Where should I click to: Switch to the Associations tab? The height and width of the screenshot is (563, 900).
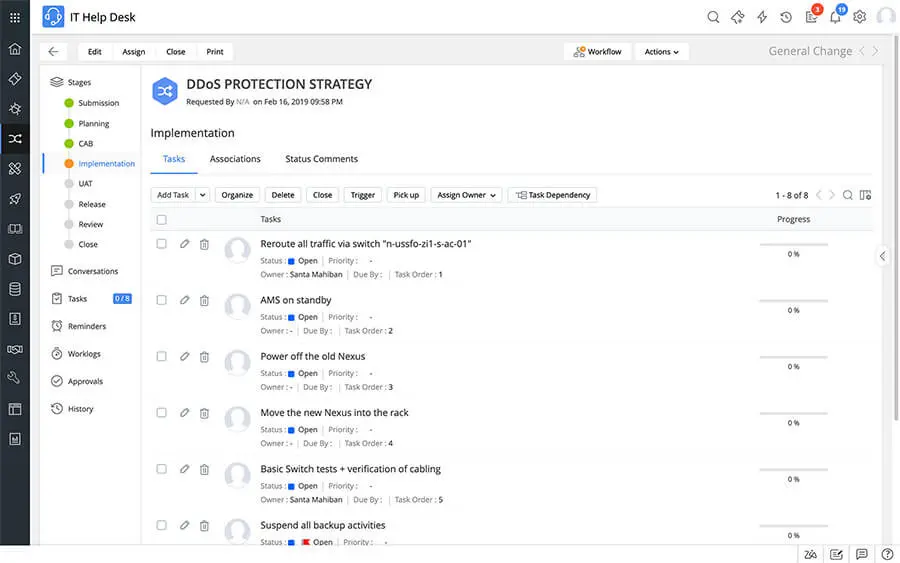coord(235,159)
